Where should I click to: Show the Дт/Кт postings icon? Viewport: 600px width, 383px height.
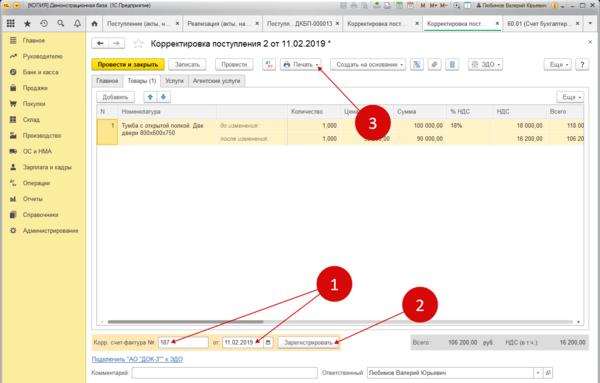269,64
